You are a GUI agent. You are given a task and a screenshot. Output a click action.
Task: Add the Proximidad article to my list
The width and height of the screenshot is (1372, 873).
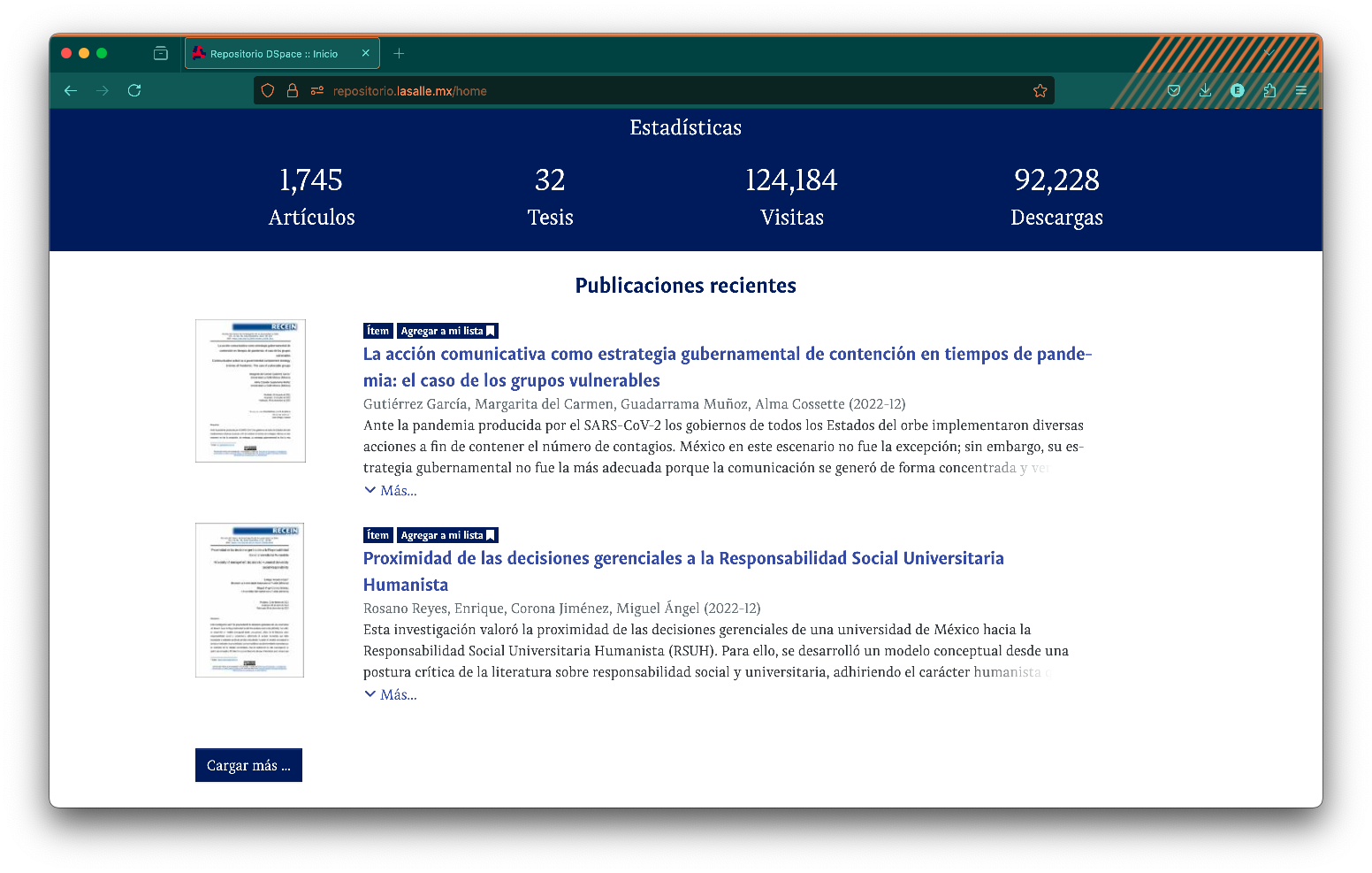pyautogui.click(x=447, y=535)
